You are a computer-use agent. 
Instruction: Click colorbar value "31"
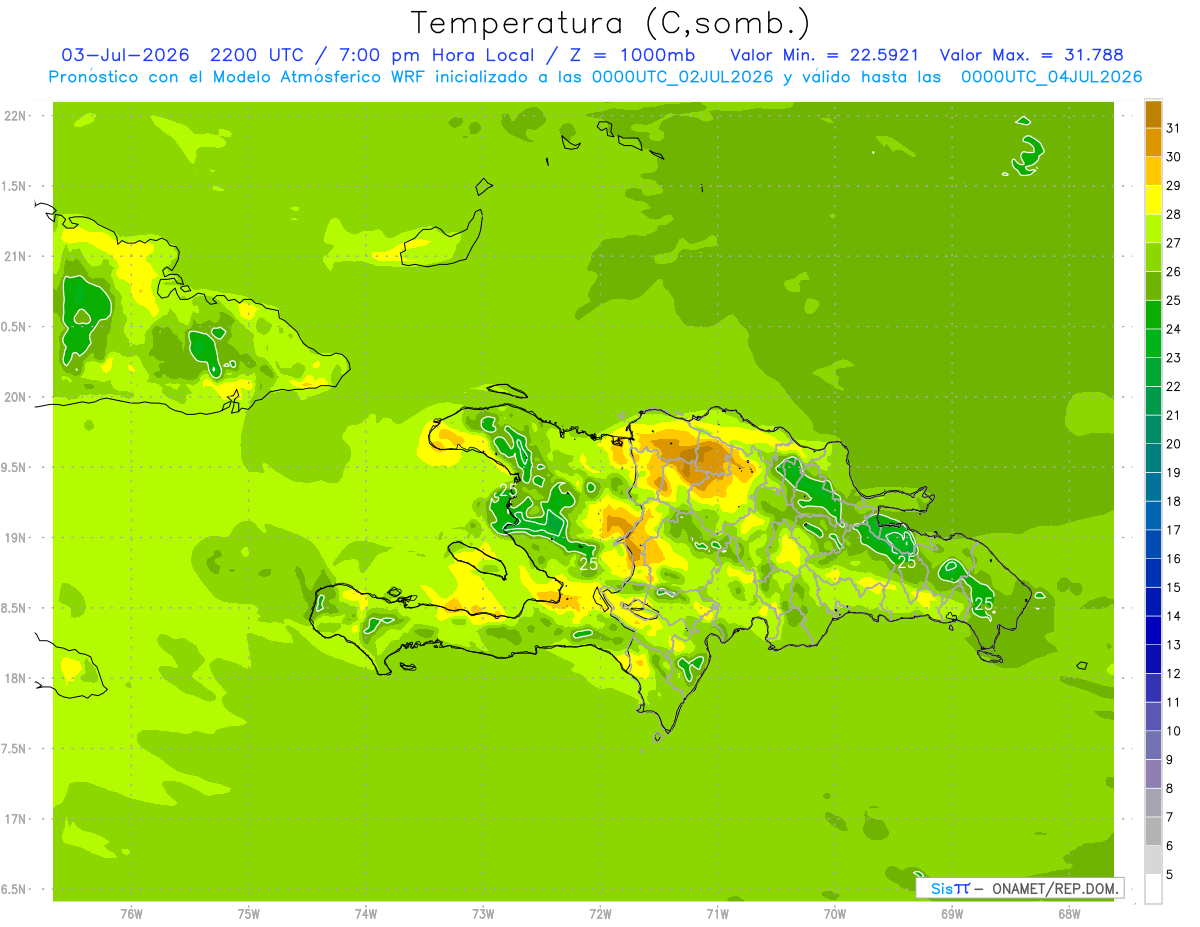(1174, 128)
